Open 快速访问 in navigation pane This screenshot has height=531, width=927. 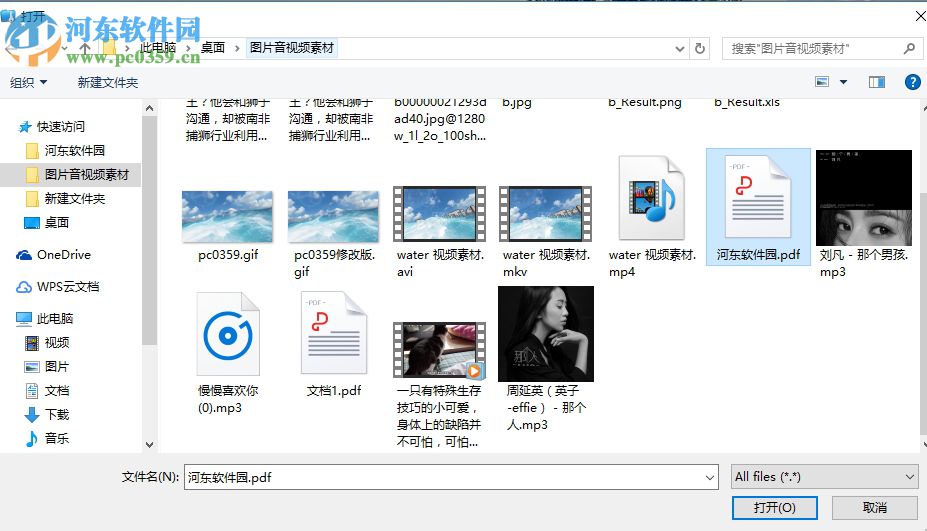pos(60,127)
